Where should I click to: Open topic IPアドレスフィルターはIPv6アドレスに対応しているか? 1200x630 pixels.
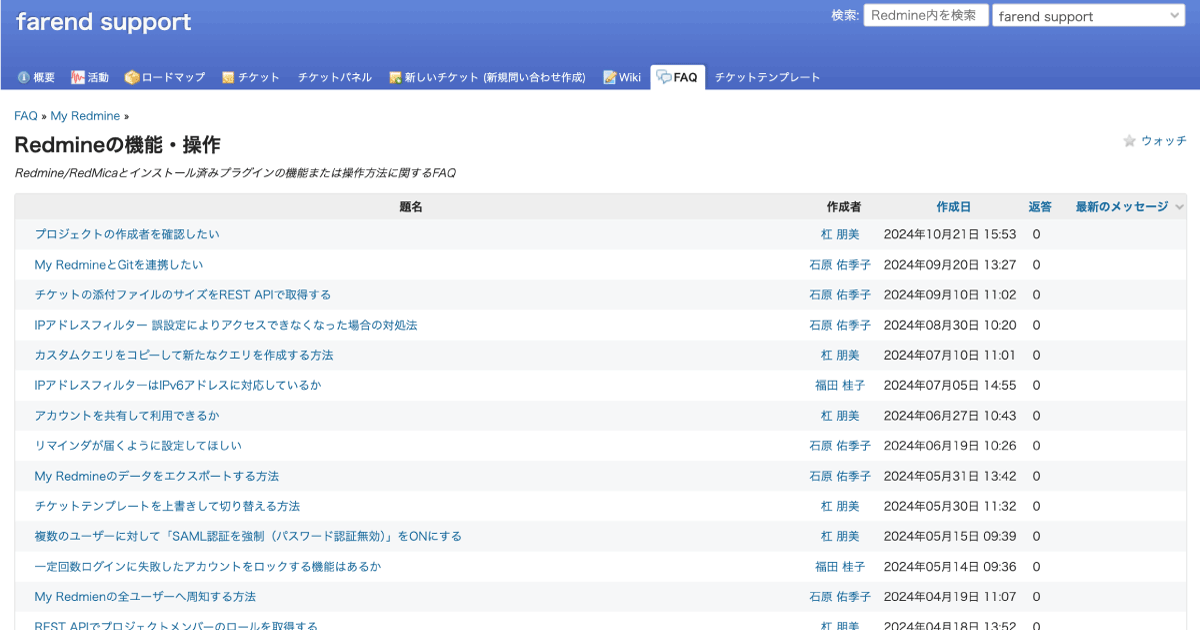click(178, 385)
